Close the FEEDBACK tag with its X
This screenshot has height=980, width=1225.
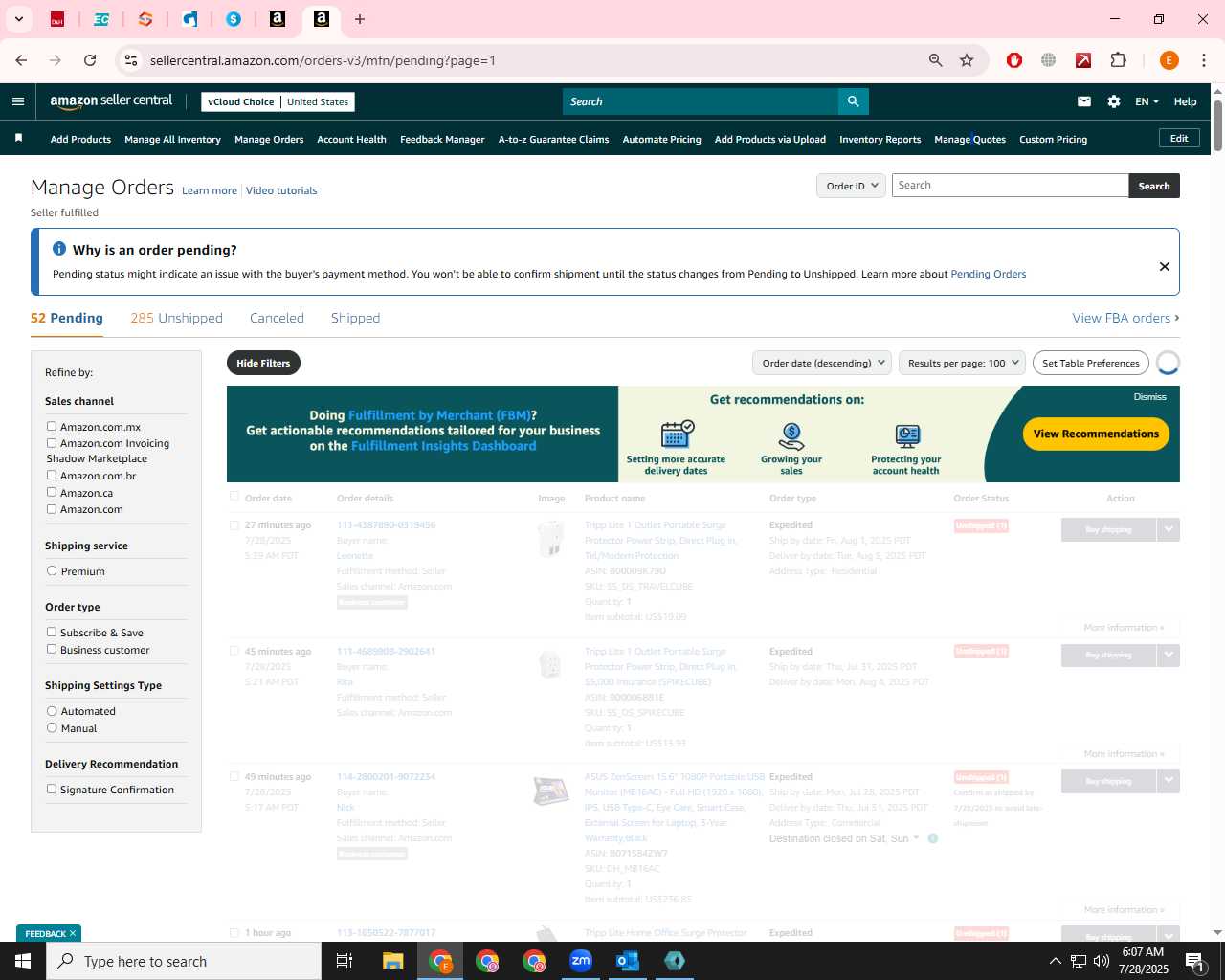coord(73,933)
